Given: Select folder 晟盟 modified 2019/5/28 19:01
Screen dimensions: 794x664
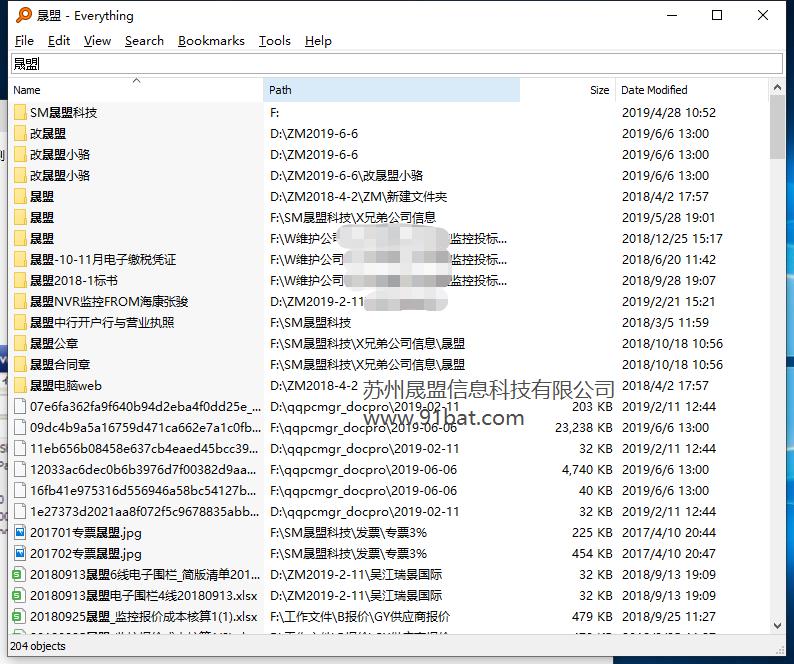Looking at the screenshot, I should [x=42, y=218].
